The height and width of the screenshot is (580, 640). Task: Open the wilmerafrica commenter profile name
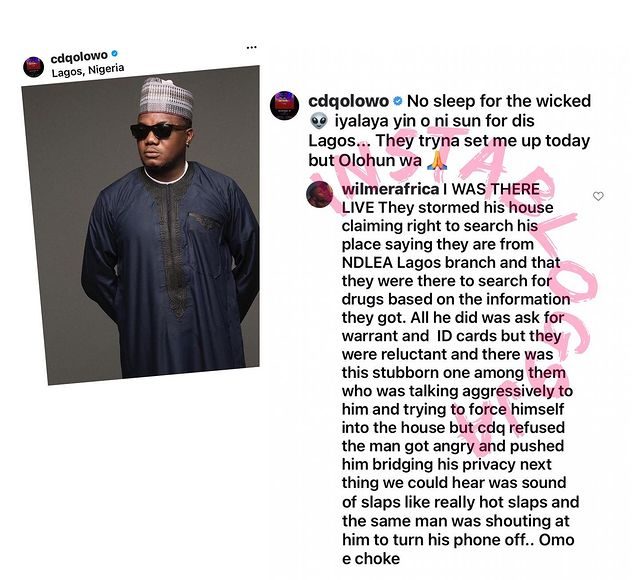point(390,189)
